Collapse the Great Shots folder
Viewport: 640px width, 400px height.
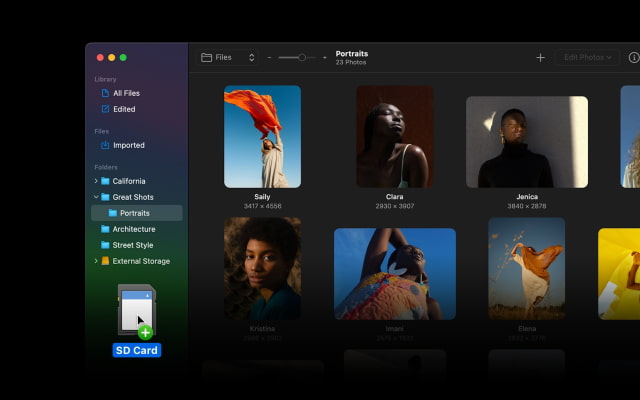[96, 197]
